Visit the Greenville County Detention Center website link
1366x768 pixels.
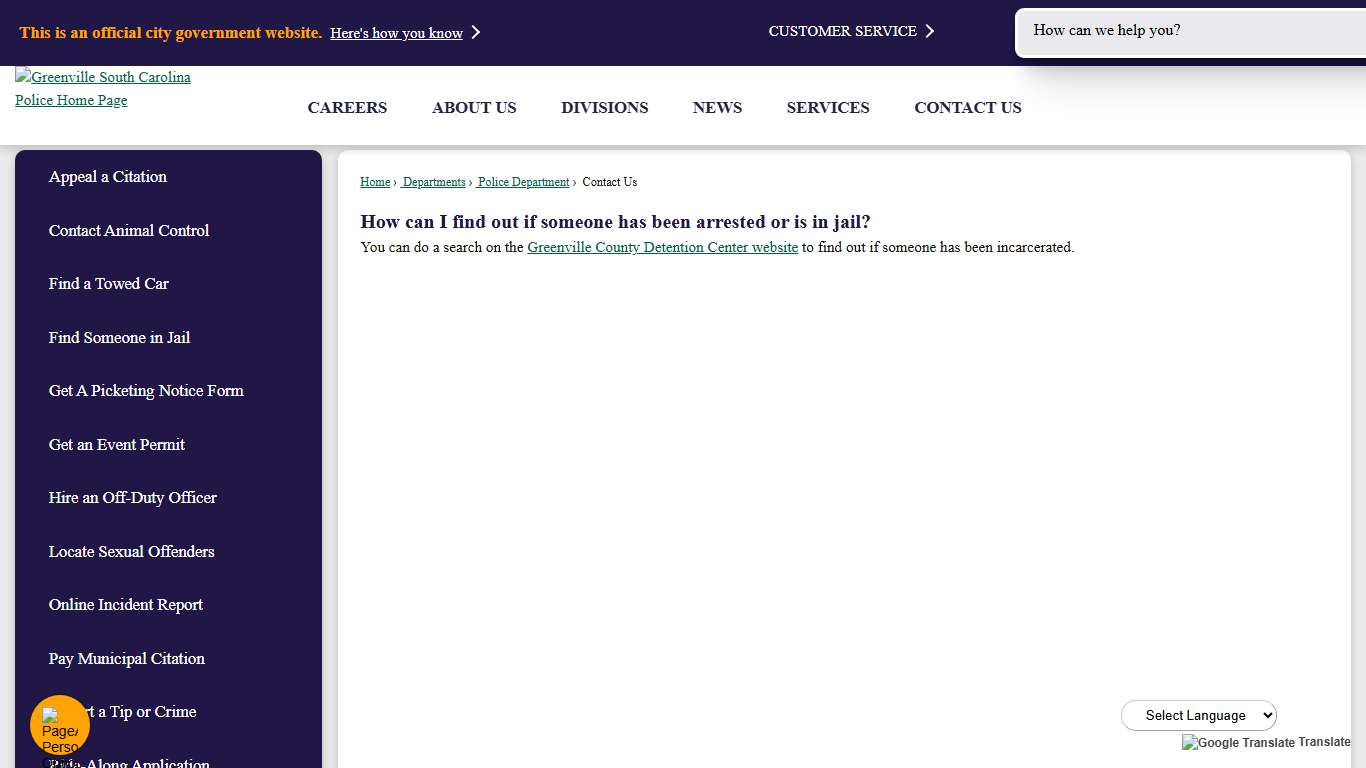pos(662,247)
